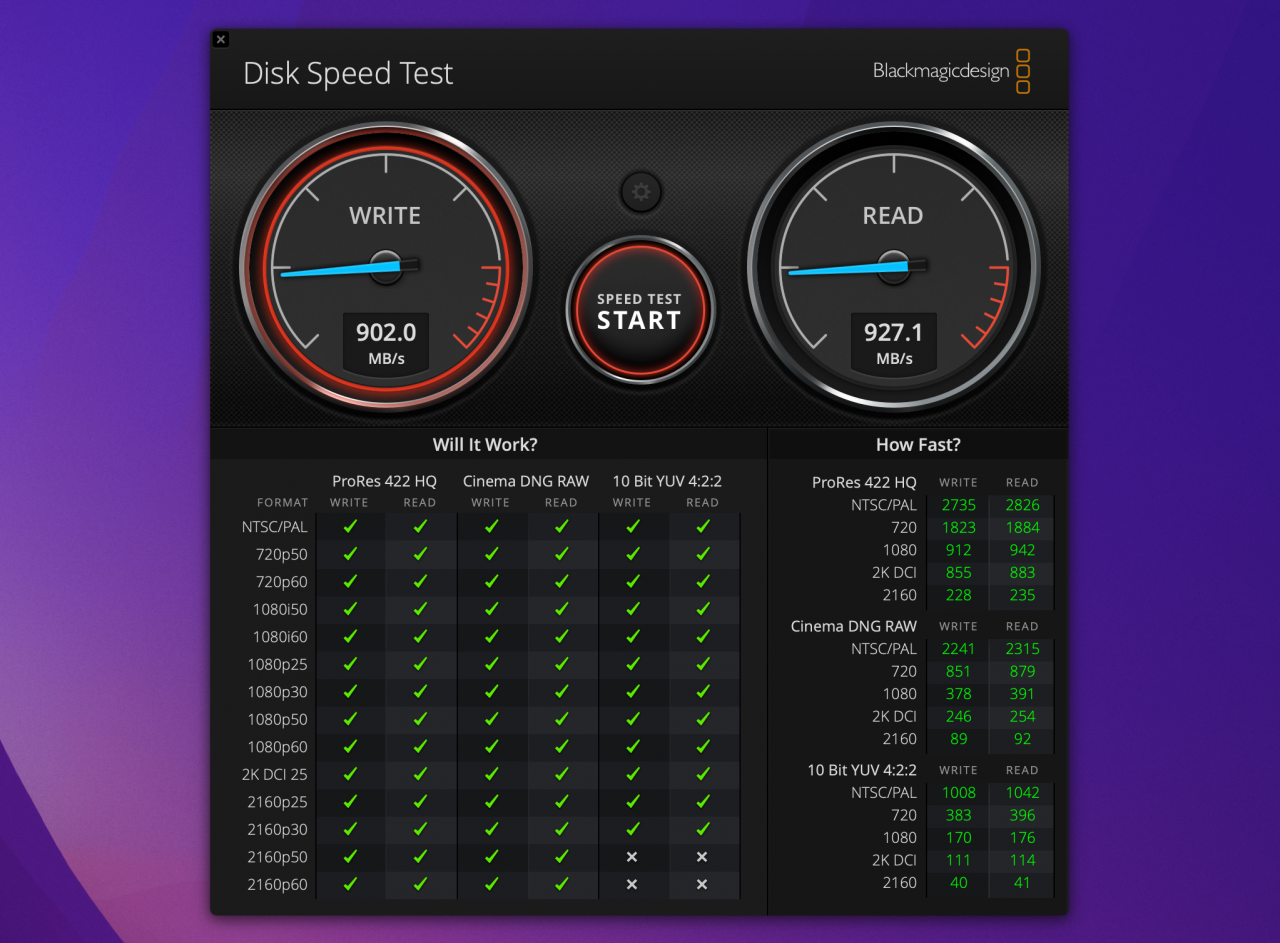
Task: Click the 170 10 Bit YUV 1080 write value
Action: pyautogui.click(x=958, y=838)
